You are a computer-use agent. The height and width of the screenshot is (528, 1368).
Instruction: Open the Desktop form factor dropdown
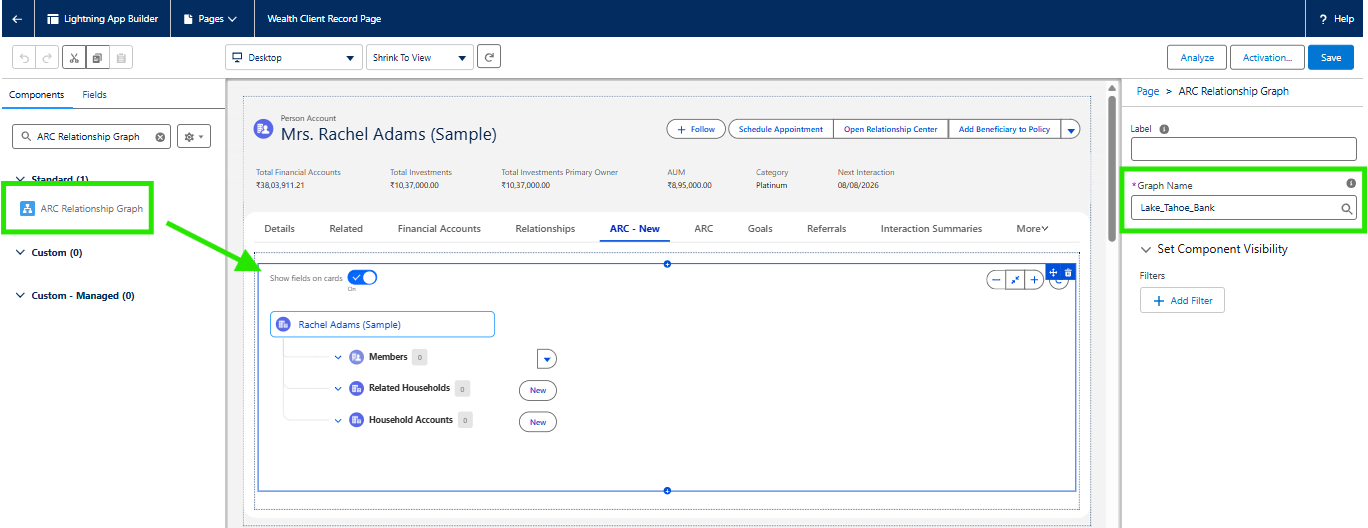pyautogui.click(x=293, y=58)
